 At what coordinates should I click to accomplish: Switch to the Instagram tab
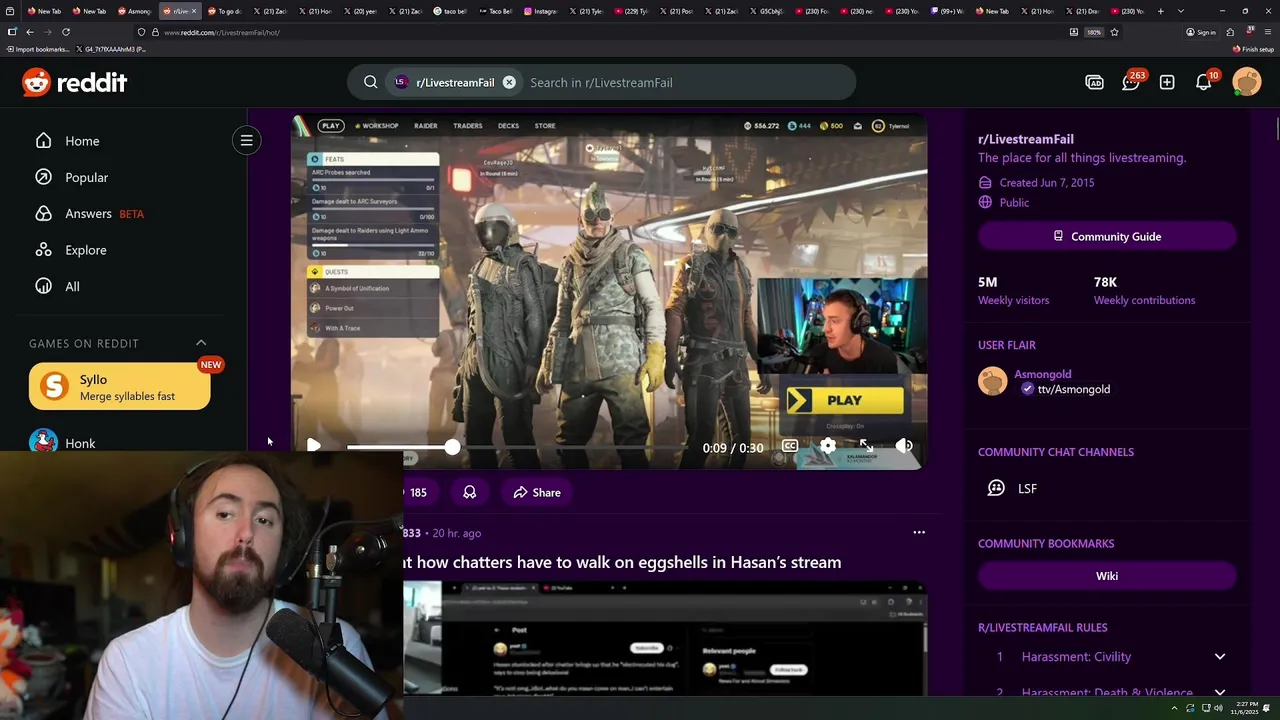541,11
